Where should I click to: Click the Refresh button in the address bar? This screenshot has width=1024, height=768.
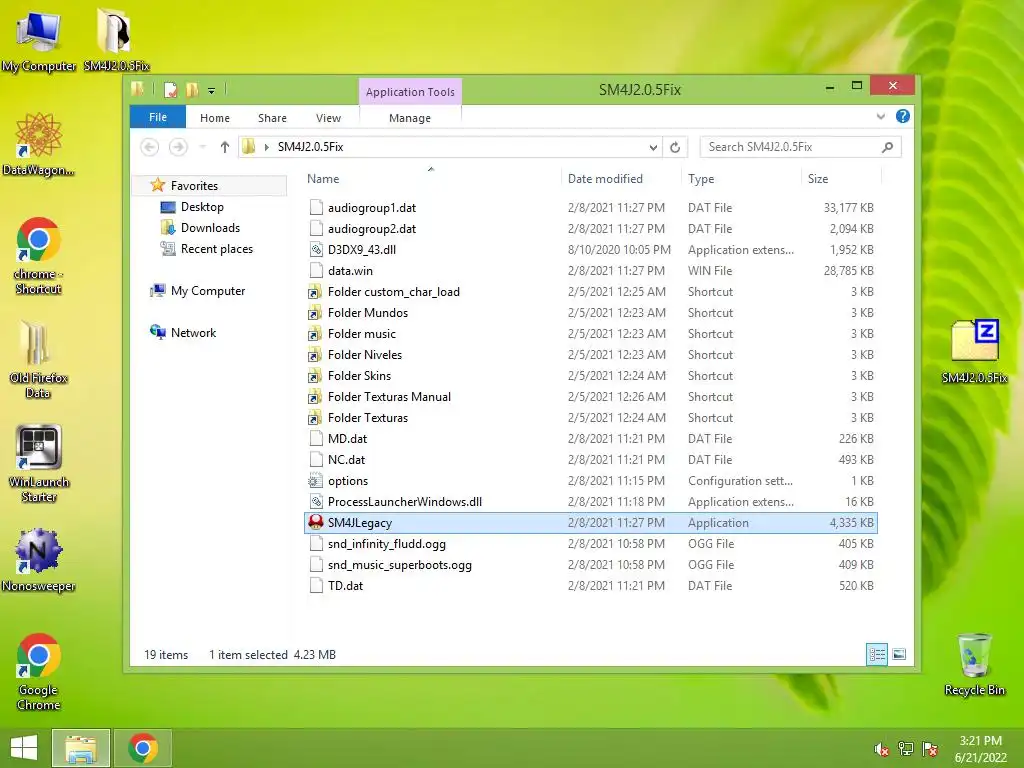[675, 147]
